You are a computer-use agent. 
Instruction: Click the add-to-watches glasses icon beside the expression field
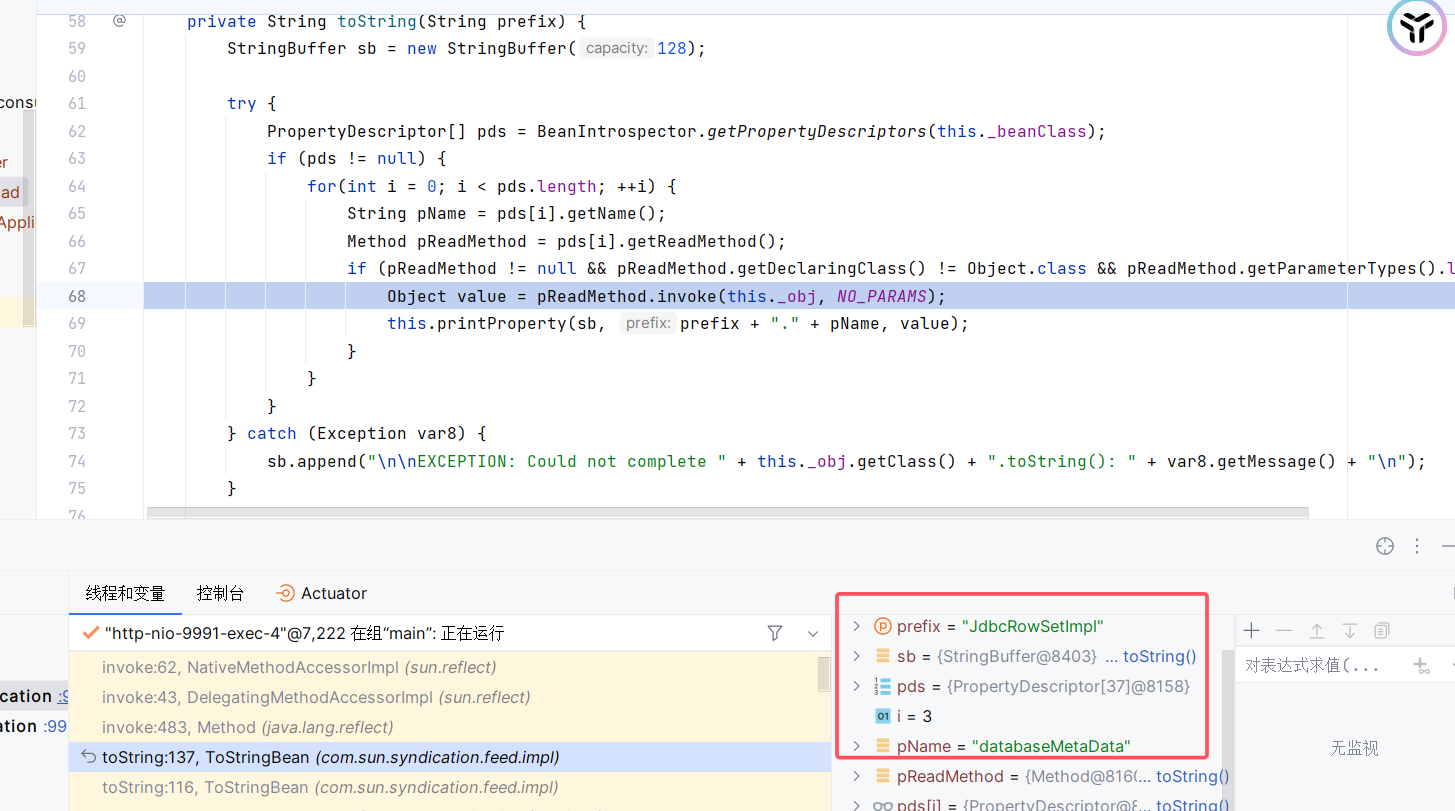point(1421,665)
